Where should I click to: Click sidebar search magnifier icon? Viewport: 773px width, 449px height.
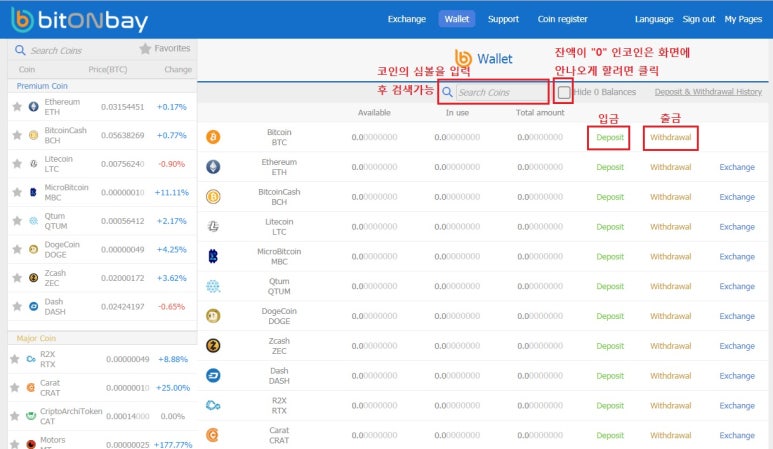pos(20,50)
